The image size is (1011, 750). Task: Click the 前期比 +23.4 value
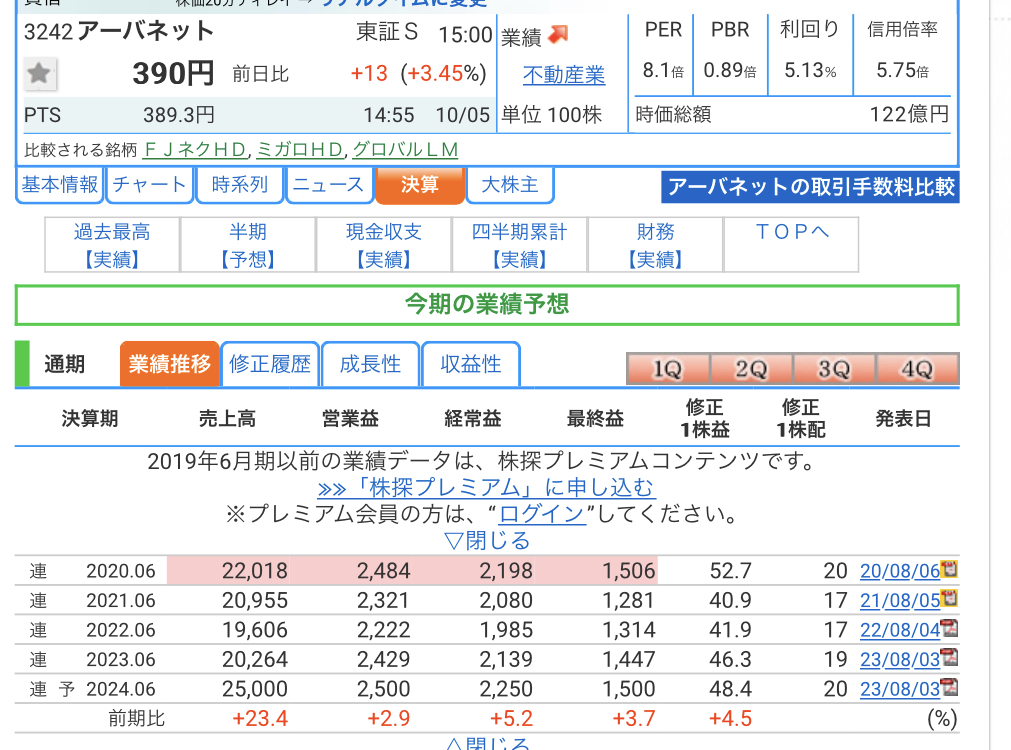pyautogui.click(x=260, y=718)
